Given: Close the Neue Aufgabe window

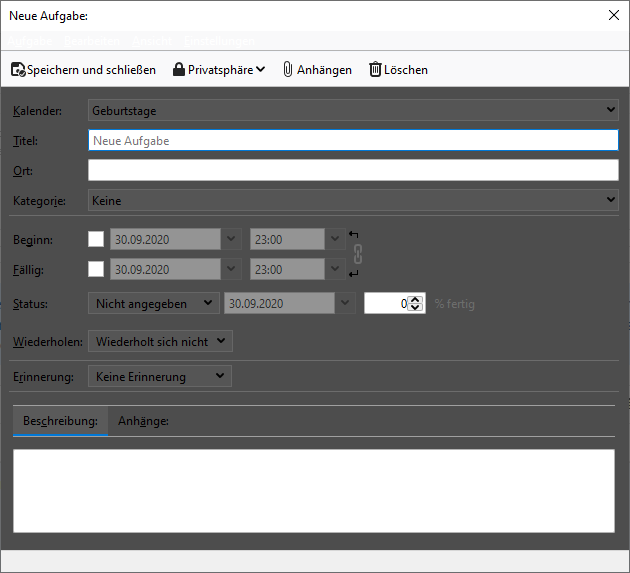Looking at the screenshot, I should [614, 15].
